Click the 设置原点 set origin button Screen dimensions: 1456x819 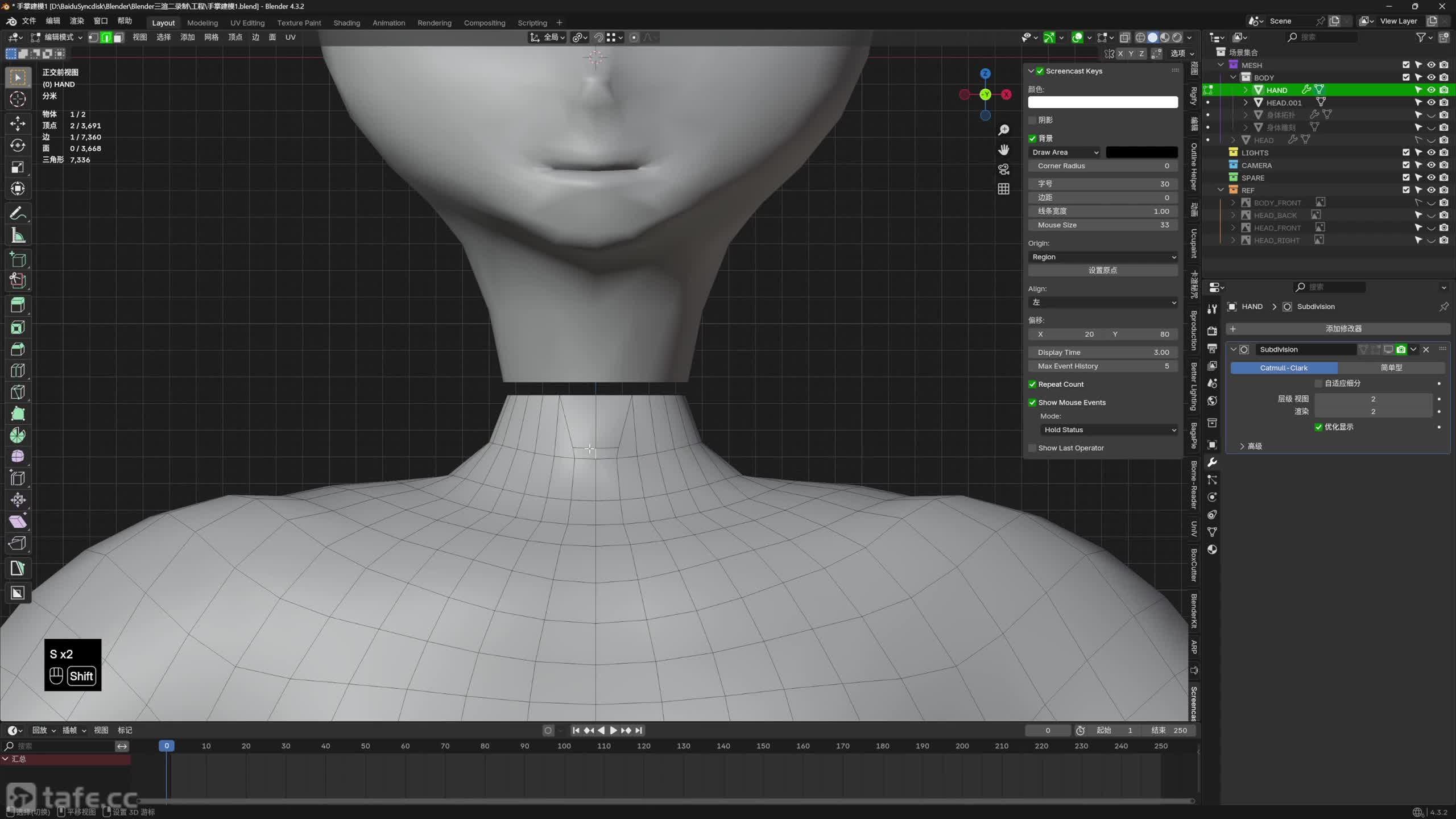pos(1103,271)
